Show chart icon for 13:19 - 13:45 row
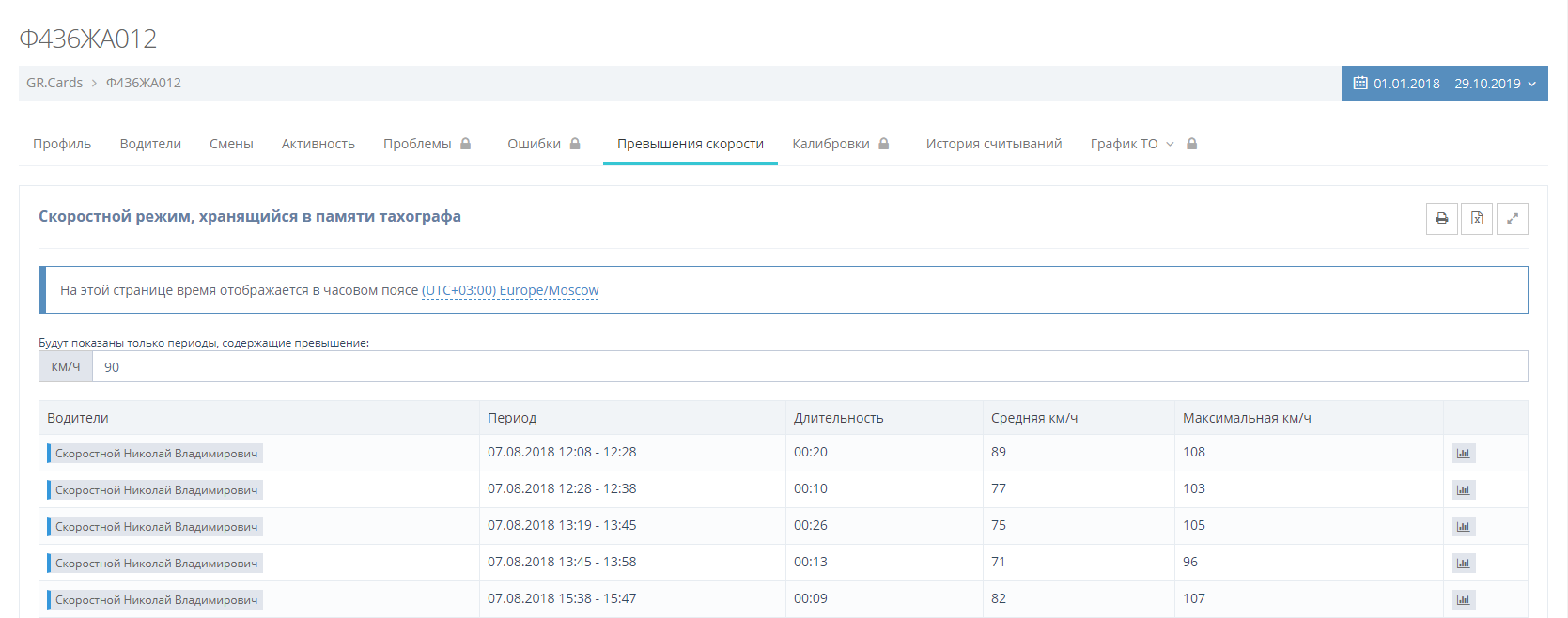The width and height of the screenshot is (1568, 618). pos(1463,527)
